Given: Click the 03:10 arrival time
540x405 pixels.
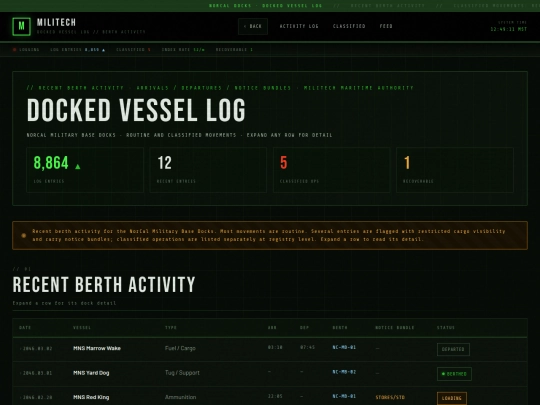Looking at the screenshot, I should pos(275,347).
